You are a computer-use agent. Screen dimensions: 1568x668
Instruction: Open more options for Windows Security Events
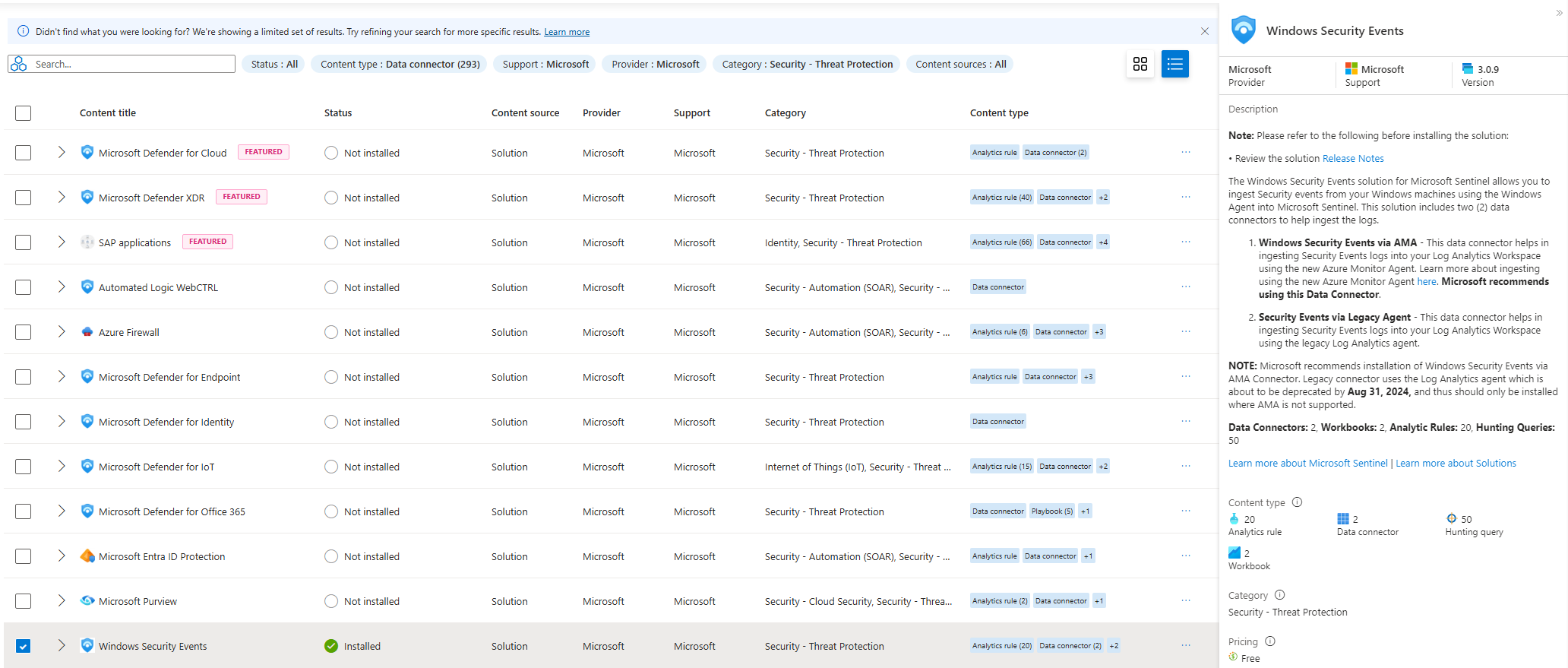(1186, 646)
